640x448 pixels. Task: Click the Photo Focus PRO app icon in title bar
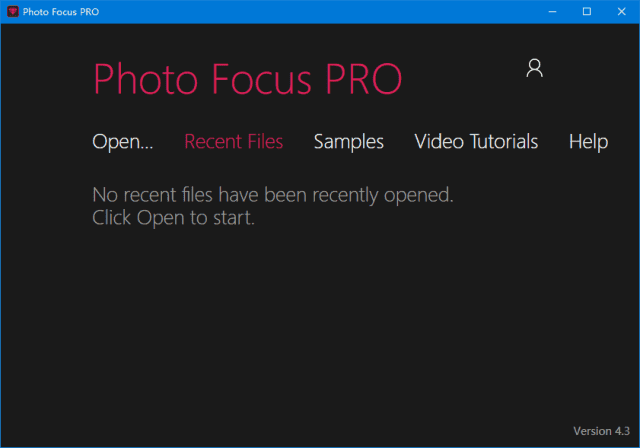point(14,11)
